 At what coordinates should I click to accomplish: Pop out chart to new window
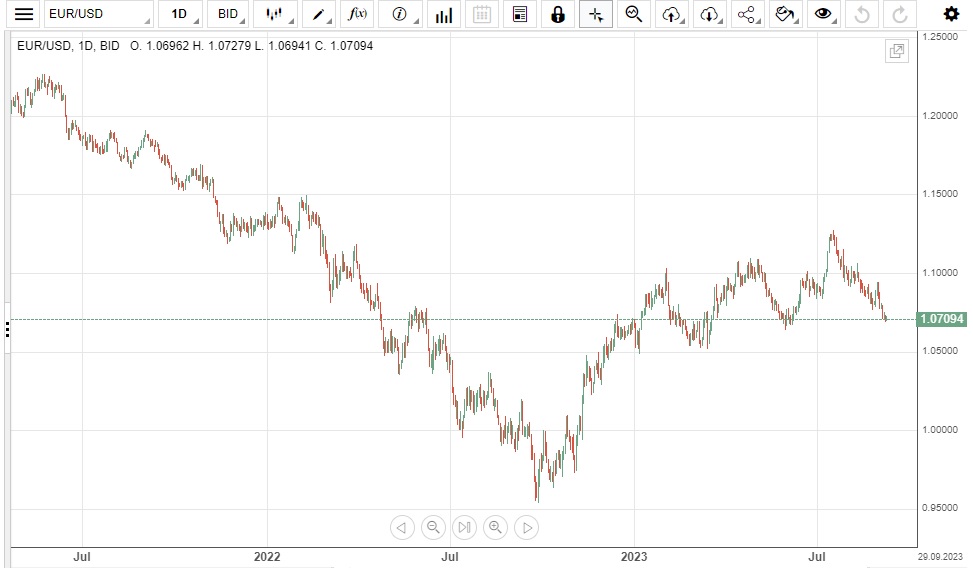point(896,52)
